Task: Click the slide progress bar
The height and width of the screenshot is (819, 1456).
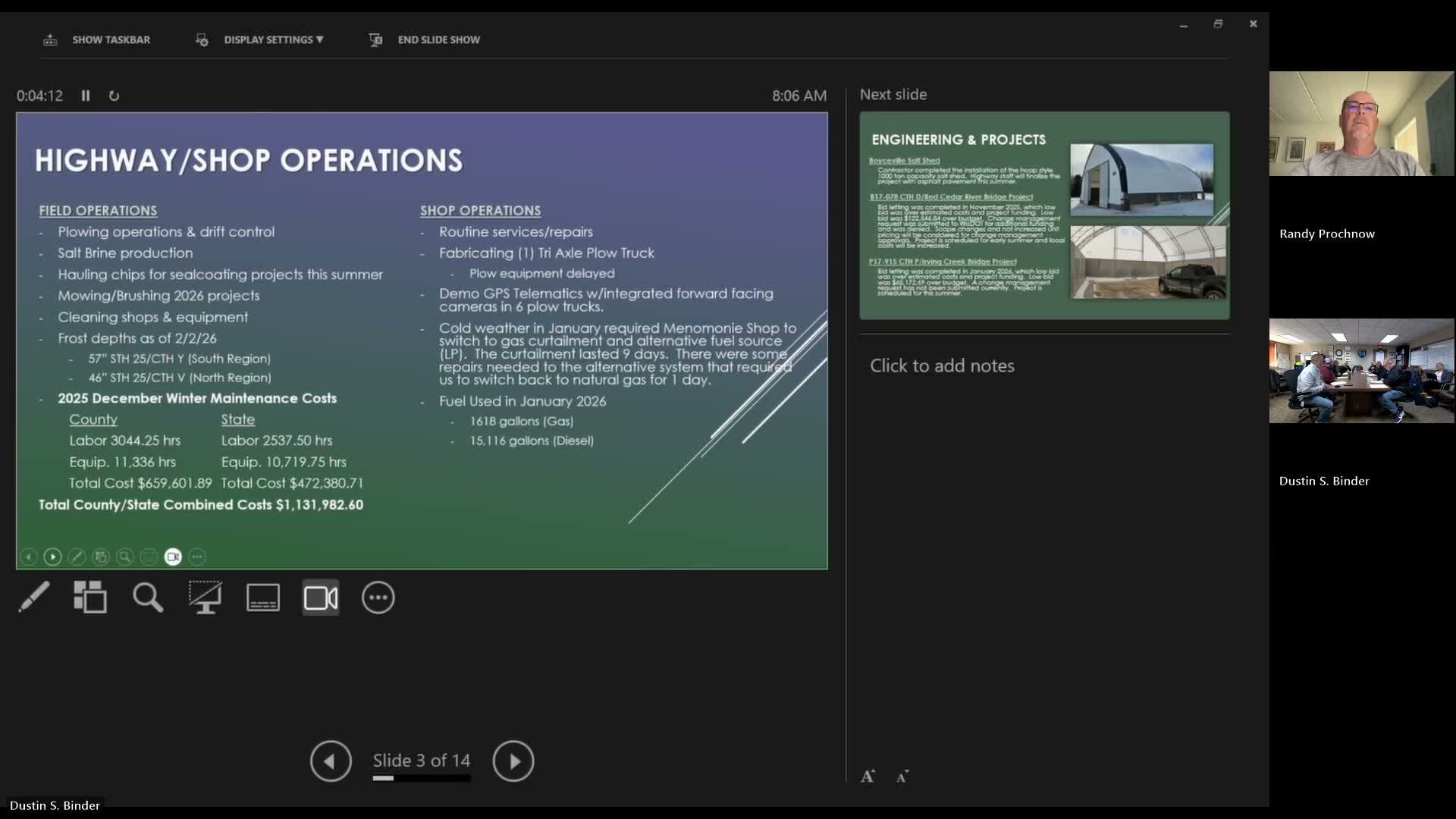Action: pyautogui.click(x=422, y=778)
